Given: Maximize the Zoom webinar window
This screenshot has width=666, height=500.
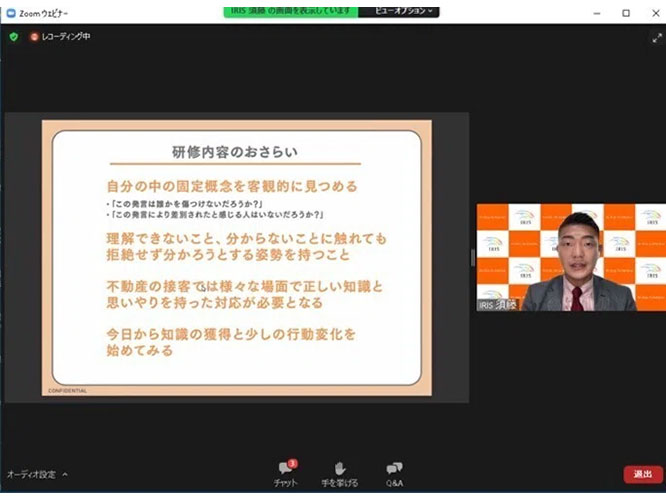Looking at the screenshot, I should (626, 12).
